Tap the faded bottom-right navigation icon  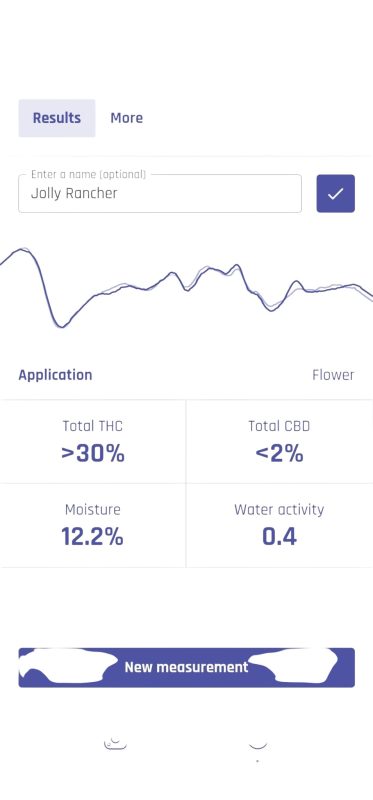(258, 745)
